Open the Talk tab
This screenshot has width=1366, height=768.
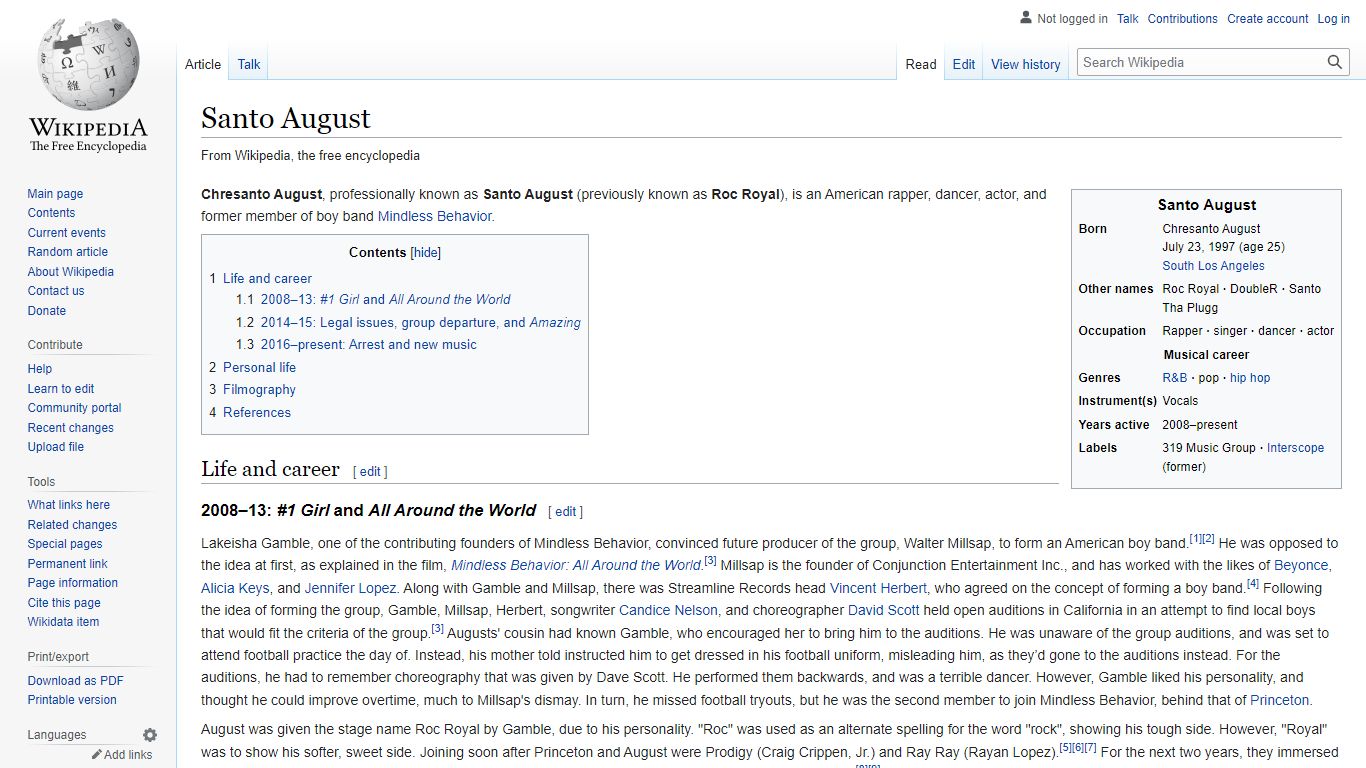coord(249,64)
